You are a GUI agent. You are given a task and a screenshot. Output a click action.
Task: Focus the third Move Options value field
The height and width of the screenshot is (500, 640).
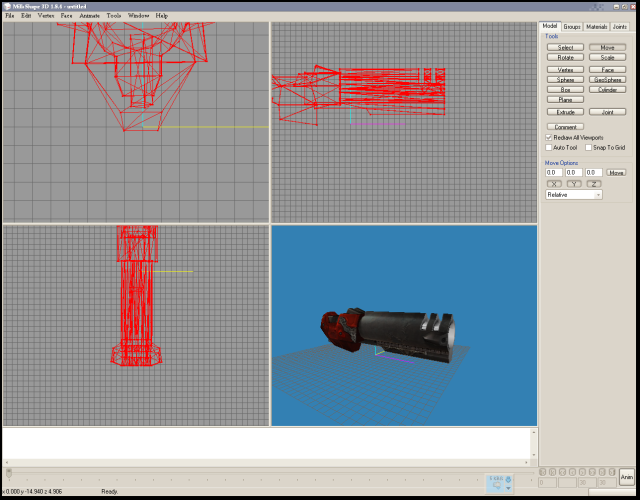tap(594, 173)
